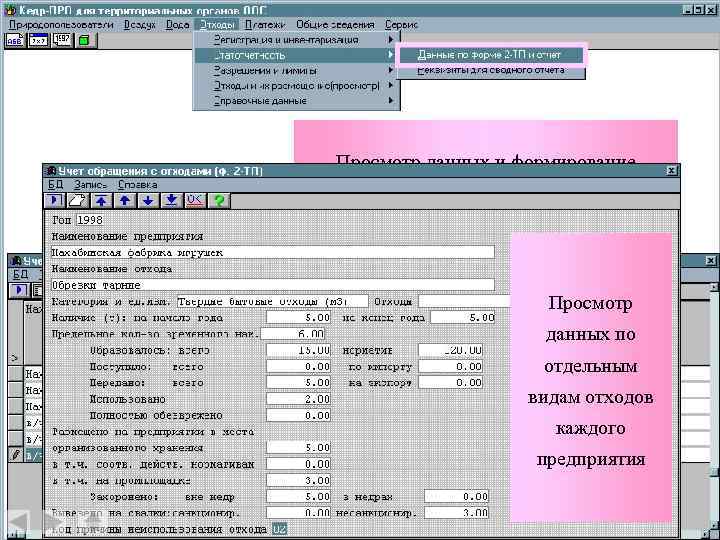Open the Запись menu in form window

click(90, 185)
